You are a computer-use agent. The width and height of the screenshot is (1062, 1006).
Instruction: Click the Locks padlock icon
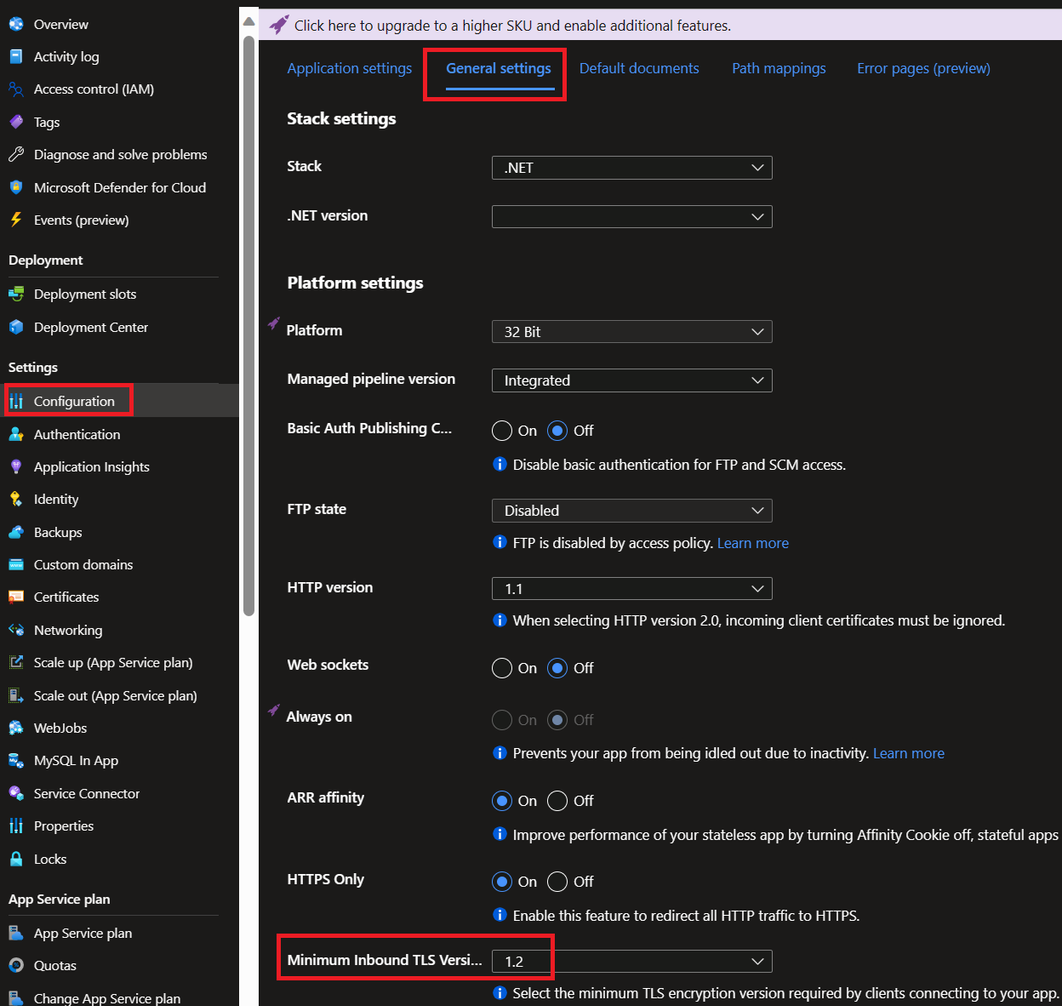pyautogui.click(x=16, y=859)
